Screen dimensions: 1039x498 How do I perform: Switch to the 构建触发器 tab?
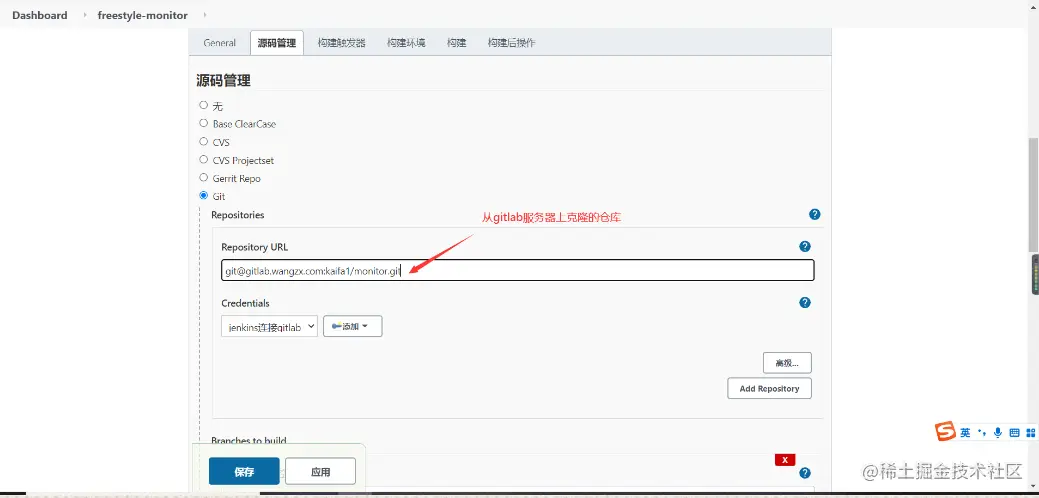pyautogui.click(x=341, y=42)
